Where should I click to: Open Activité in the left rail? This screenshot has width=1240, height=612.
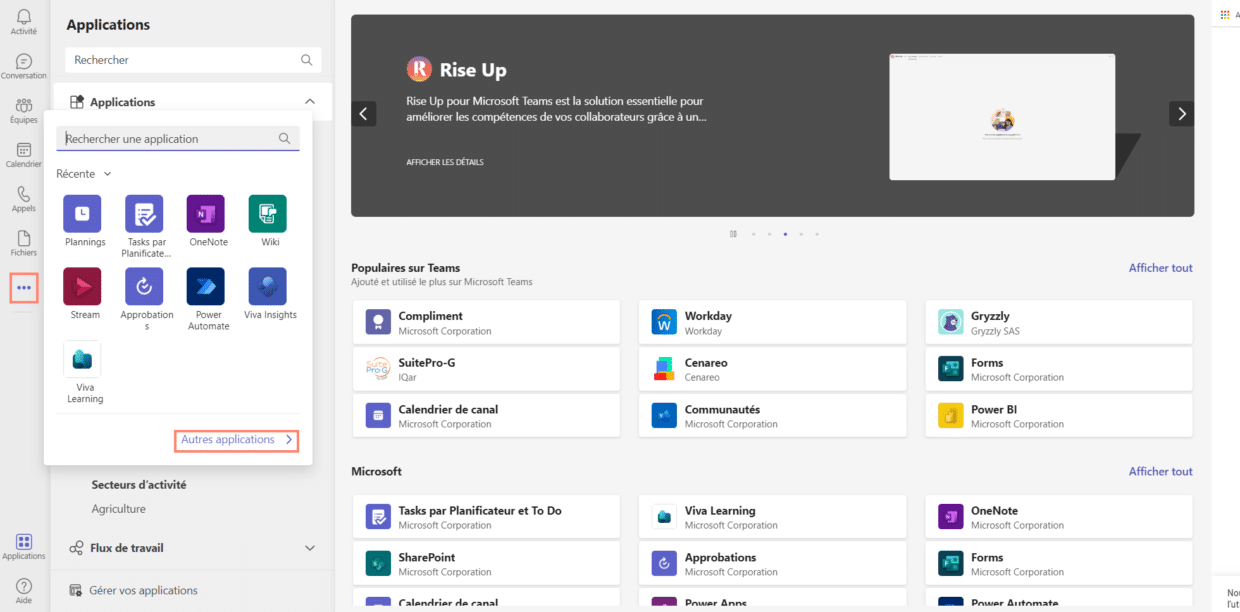pos(24,21)
